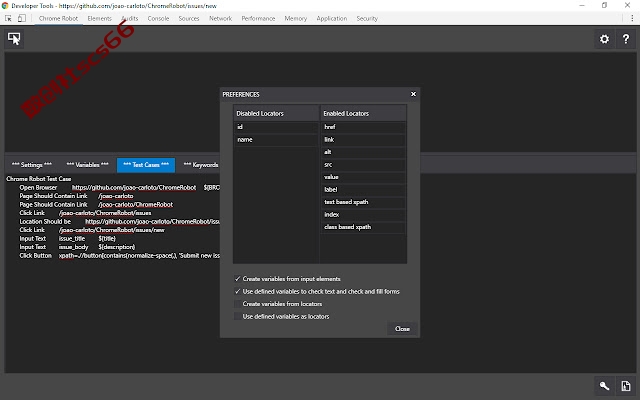The height and width of the screenshot is (400, 640).
Task: Switch to the *** Settings *** tab
Action: pyautogui.click(x=32, y=165)
